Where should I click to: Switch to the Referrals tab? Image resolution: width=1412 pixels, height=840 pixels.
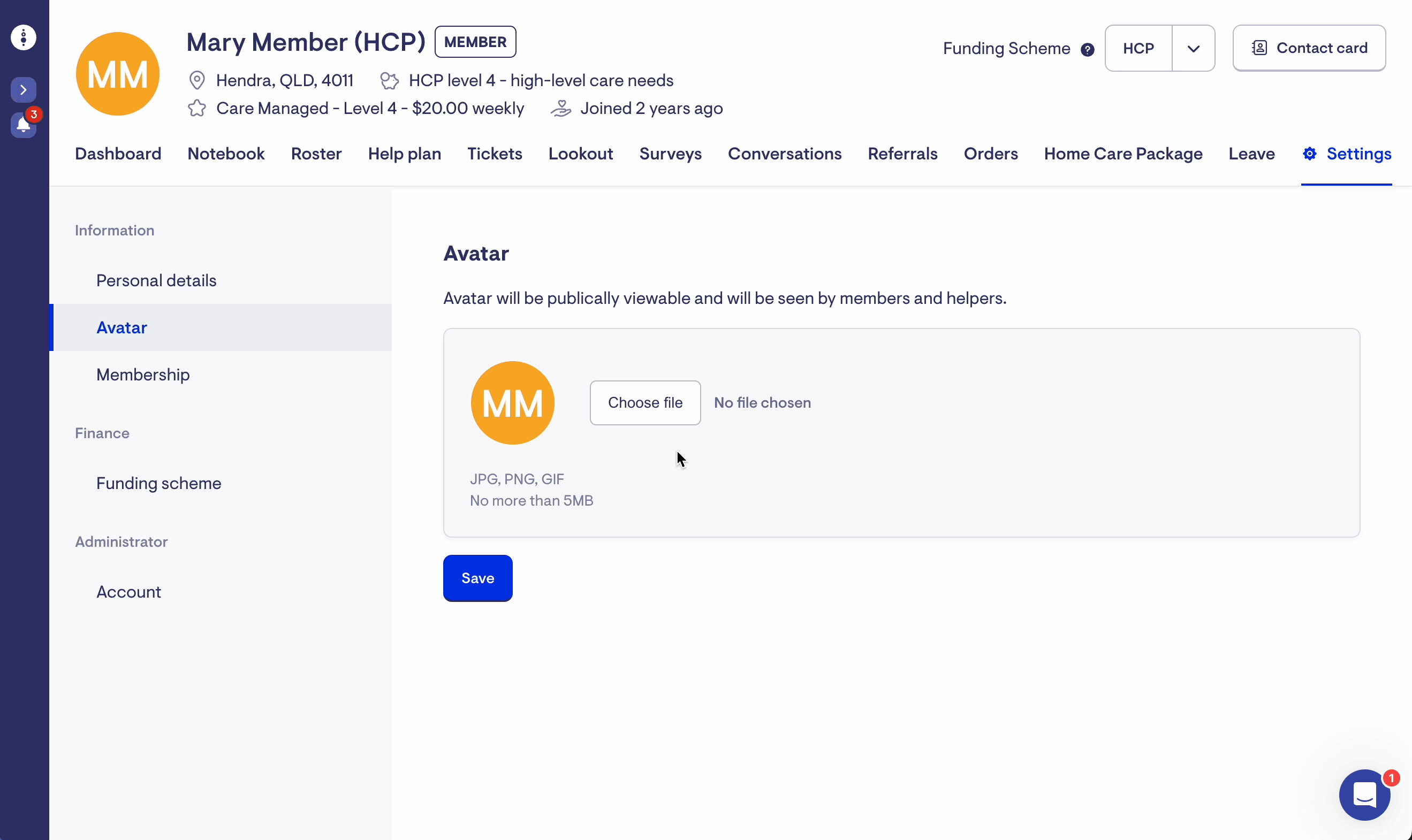902,154
